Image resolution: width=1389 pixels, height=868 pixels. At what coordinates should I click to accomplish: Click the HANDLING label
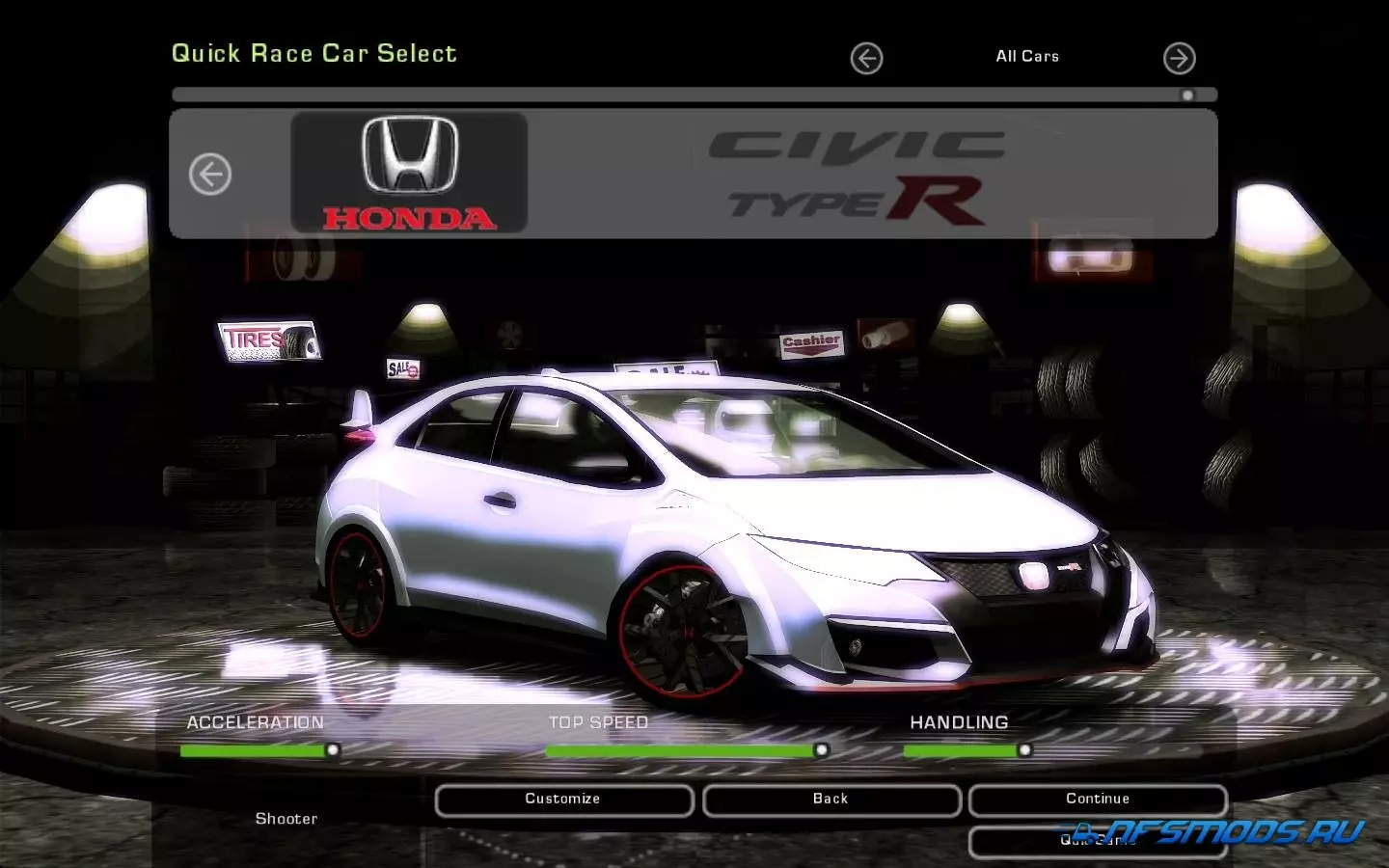[959, 722]
